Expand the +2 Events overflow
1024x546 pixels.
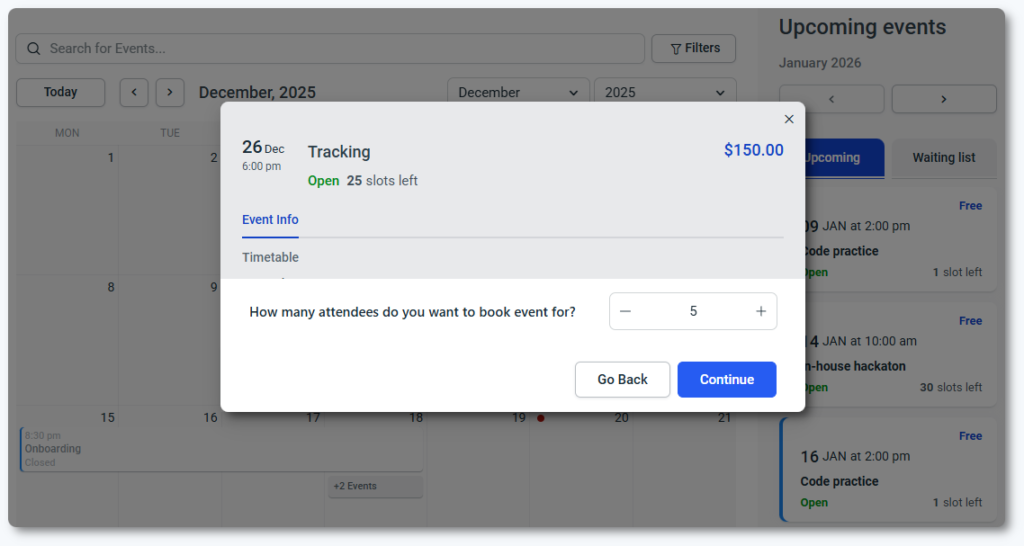375,486
